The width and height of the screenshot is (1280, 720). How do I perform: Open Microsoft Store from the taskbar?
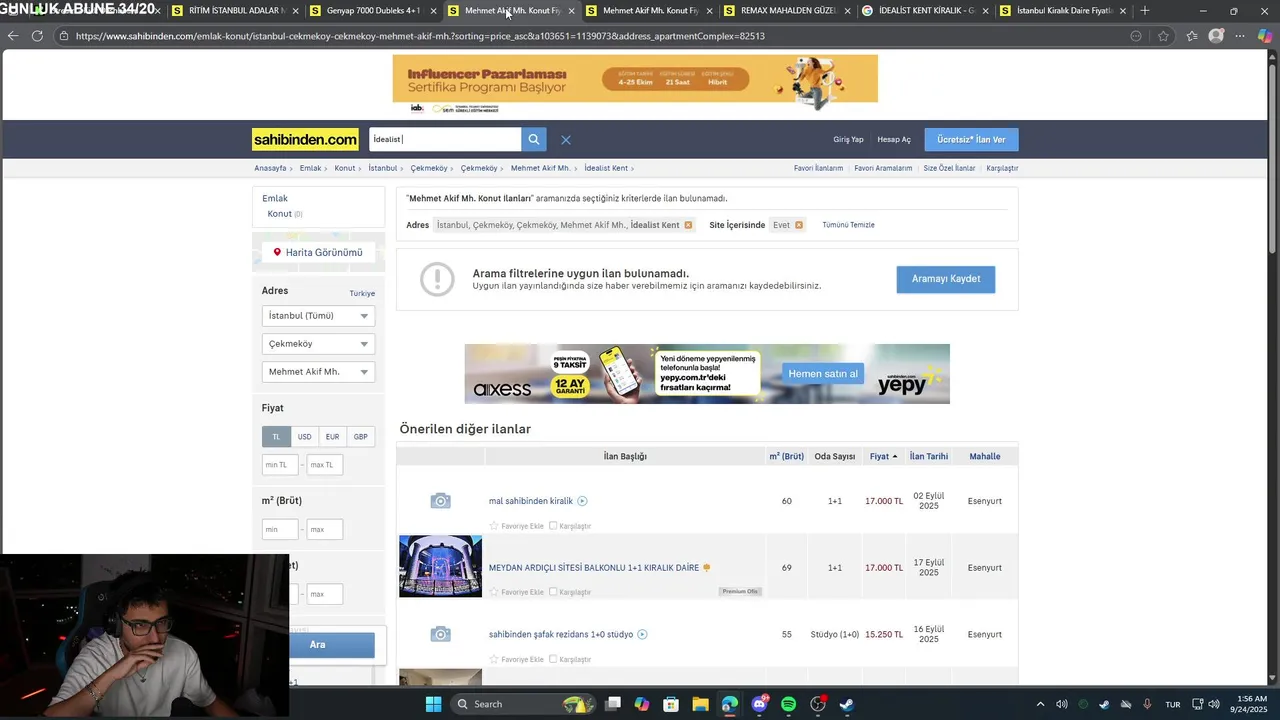pyautogui.click(x=671, y=704)
